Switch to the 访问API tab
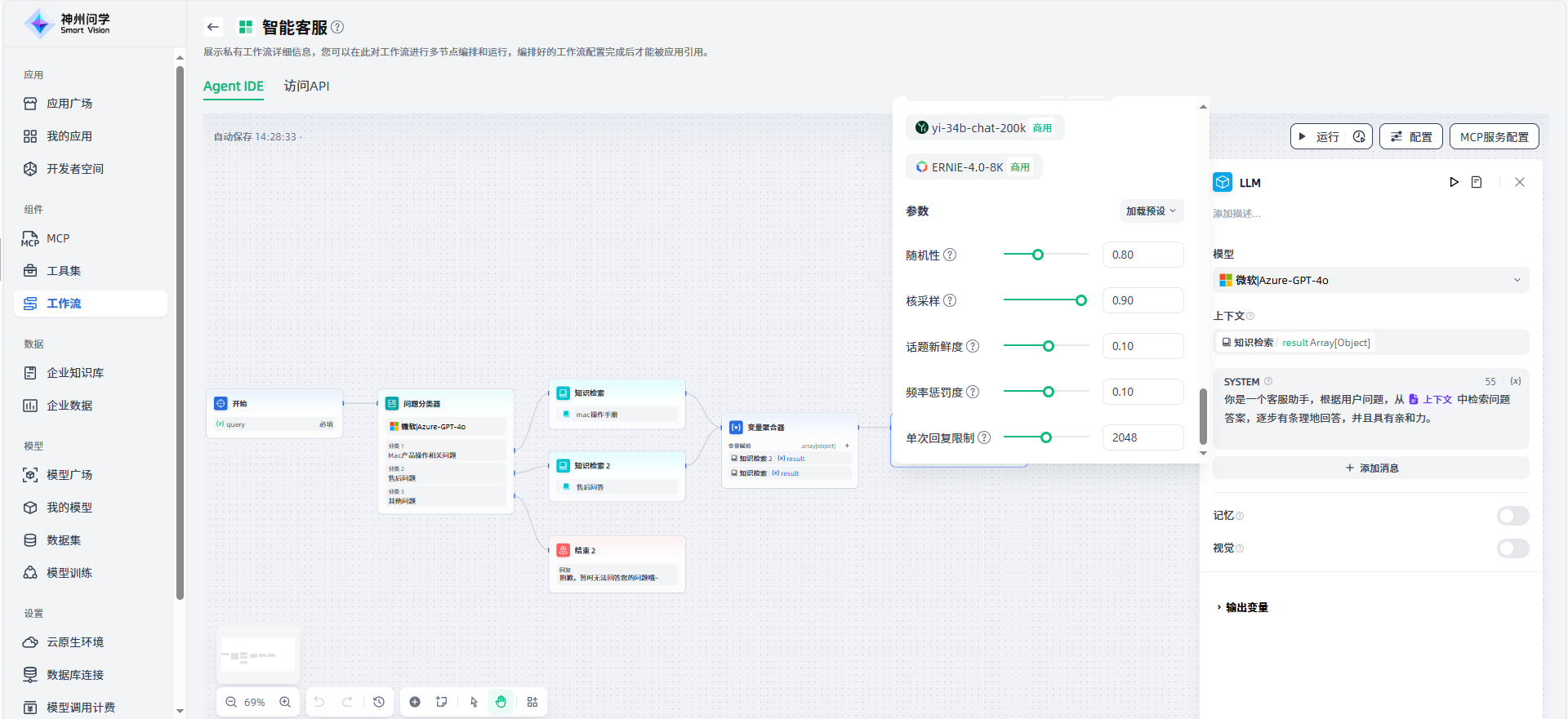 [306, 86]
